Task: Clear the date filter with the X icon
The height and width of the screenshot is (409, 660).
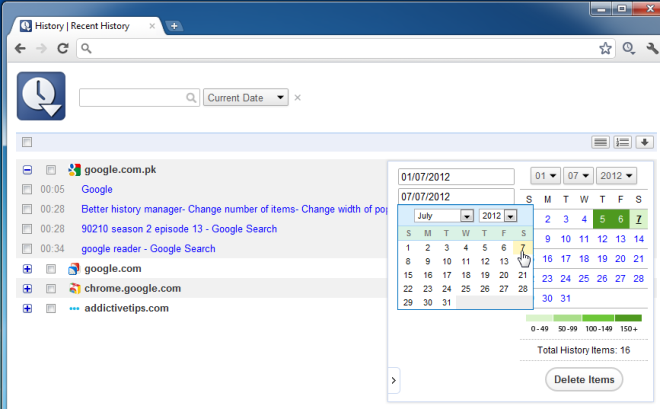Action: pos(298,98)
